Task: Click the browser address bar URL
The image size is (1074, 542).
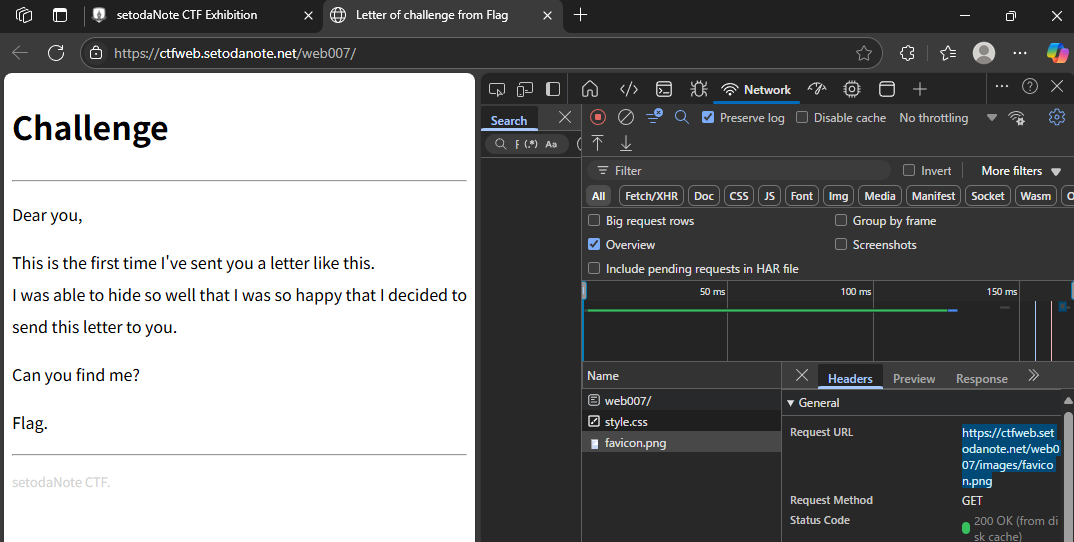Action: point(235,53)
